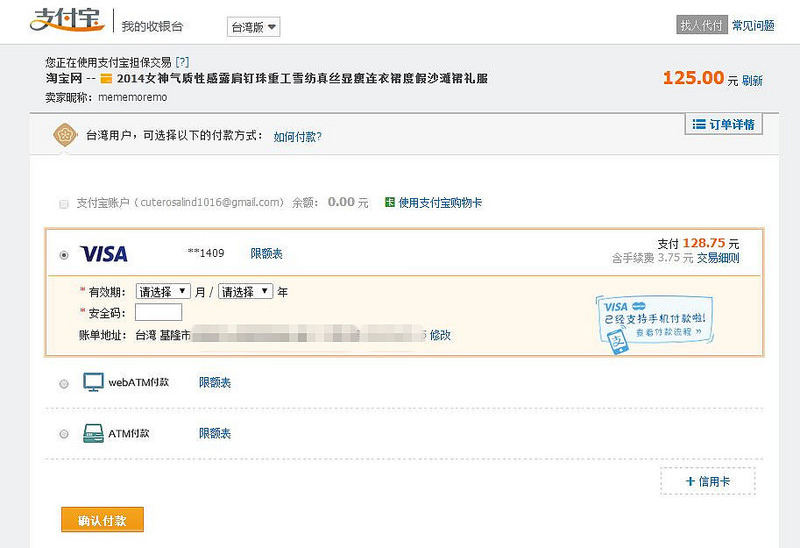Check the 支付宝账户 balance checkbox
This screenshot has height=548, width=800.
64,204
